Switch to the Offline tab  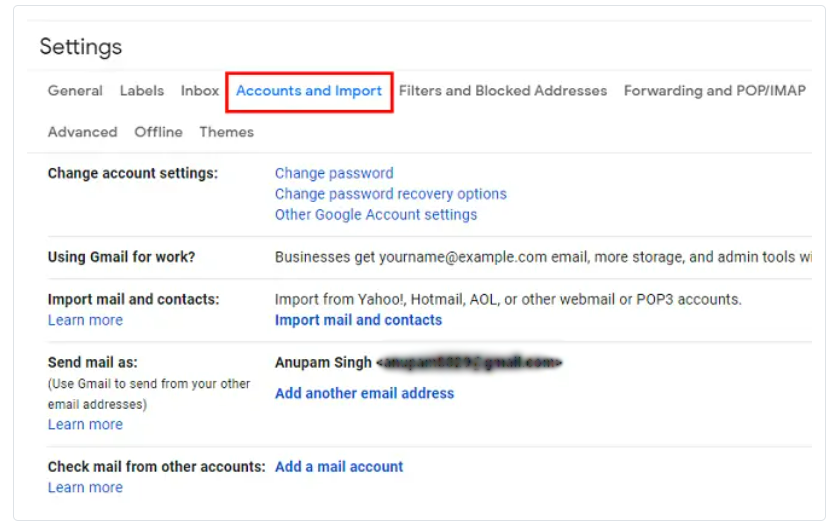(x=158, y=132)
